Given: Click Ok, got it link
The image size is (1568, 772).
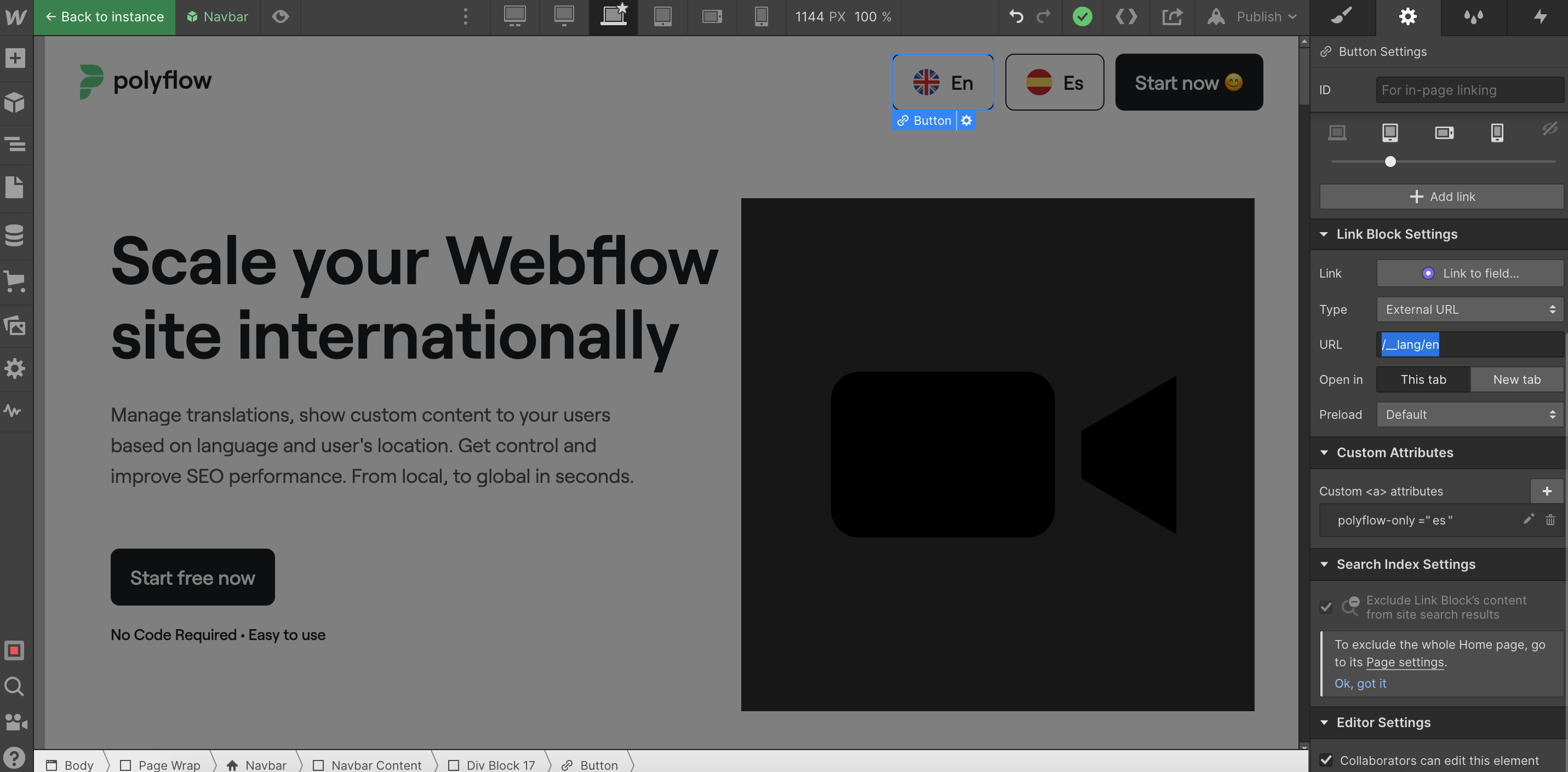Looking at the screenshot, I should tap(1360, 683).
